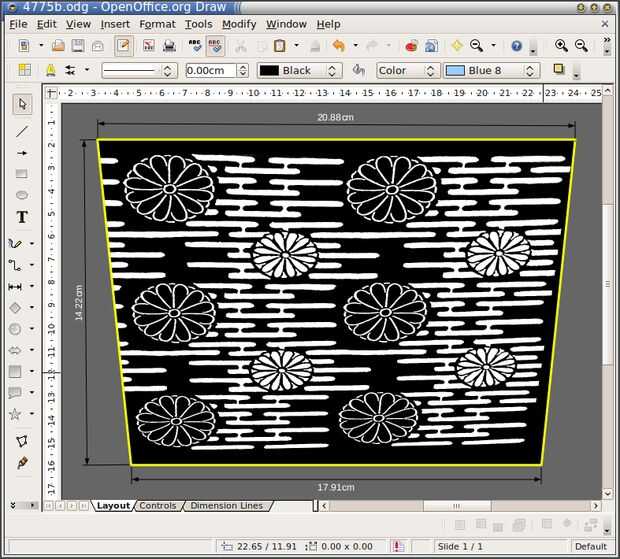
Task: Open the Modify menu
Action: (x=239, y=24)
